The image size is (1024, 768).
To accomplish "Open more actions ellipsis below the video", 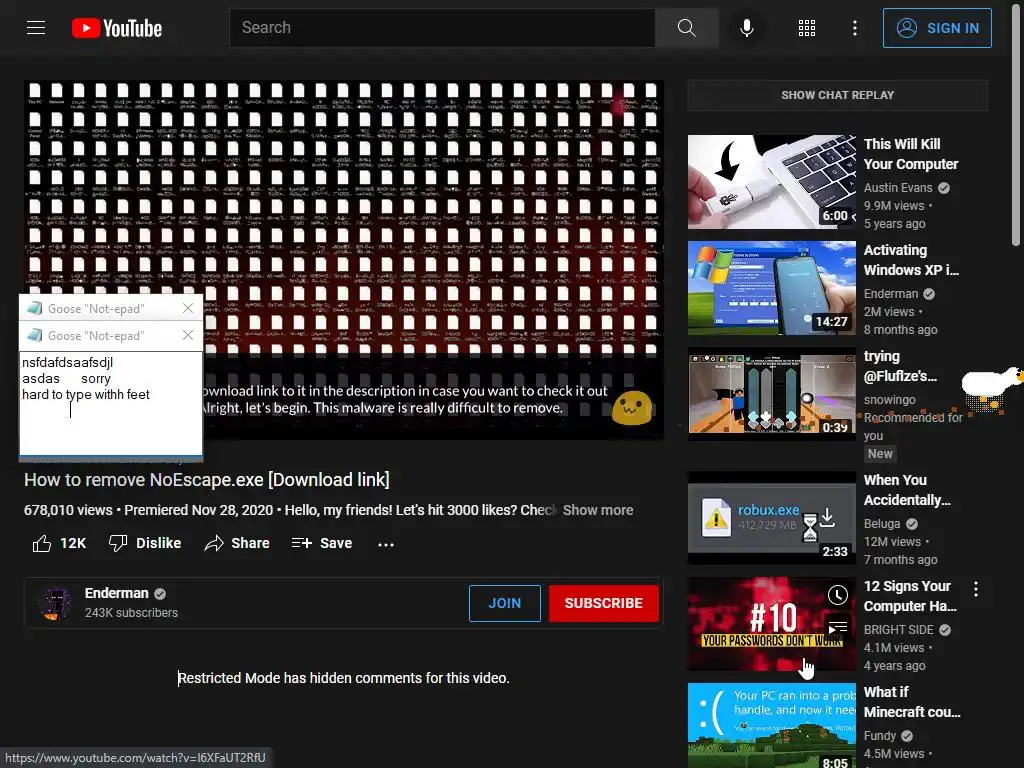I will click(386, 544).
